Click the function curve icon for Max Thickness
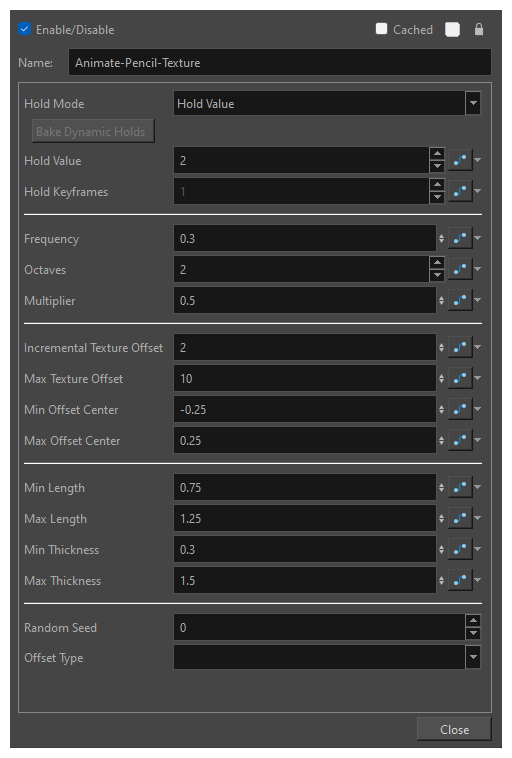This screenshot has height=758, width=512. pos(460,581)
